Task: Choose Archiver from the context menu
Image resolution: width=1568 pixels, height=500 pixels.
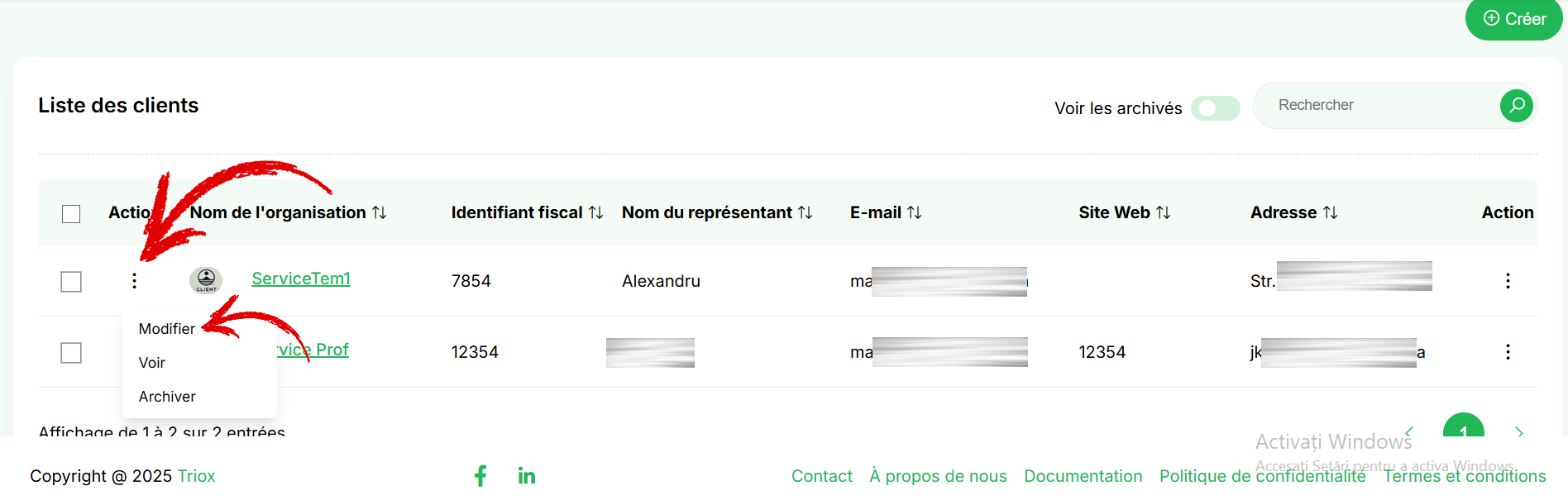Action: click(x=167, y=397)
